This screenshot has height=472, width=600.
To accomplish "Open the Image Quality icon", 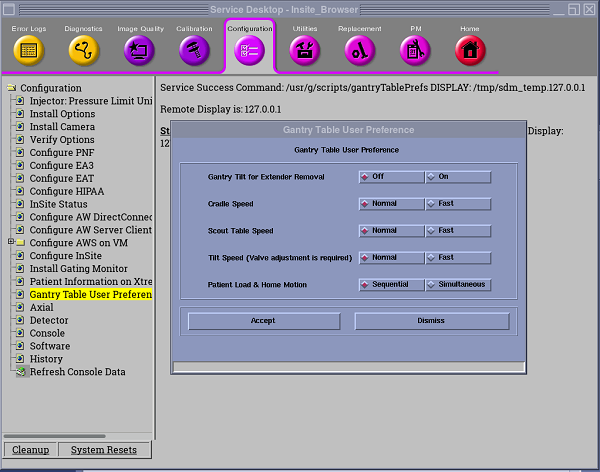I will tap(139, 49).
